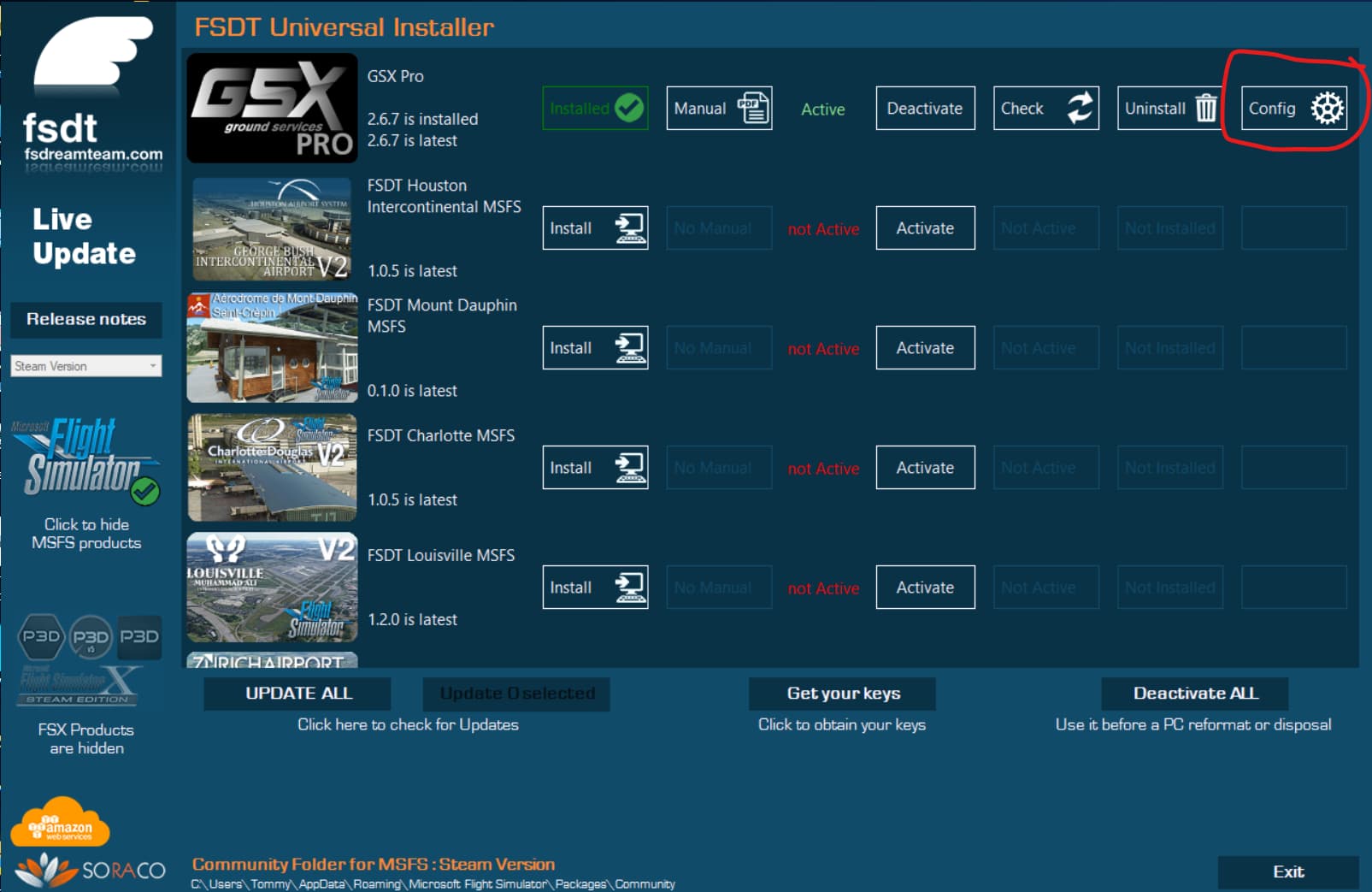Click the fsdreamteam.com text
Screen dimensions: 1372x892
point(93,155)
